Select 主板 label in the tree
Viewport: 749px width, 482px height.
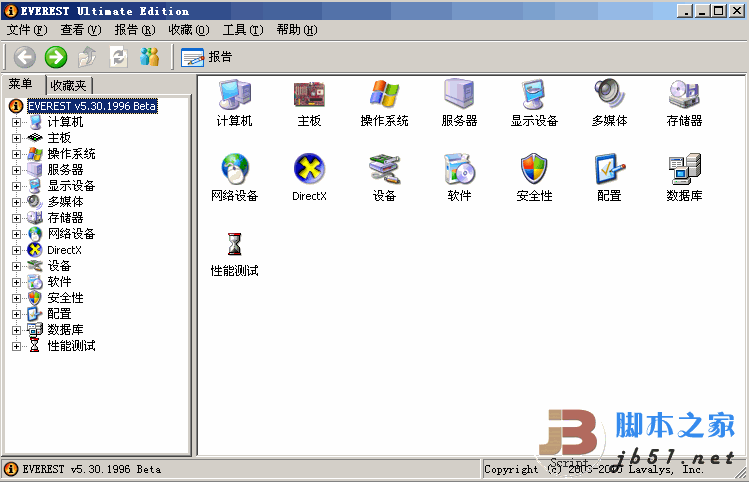tap(59, 138)
